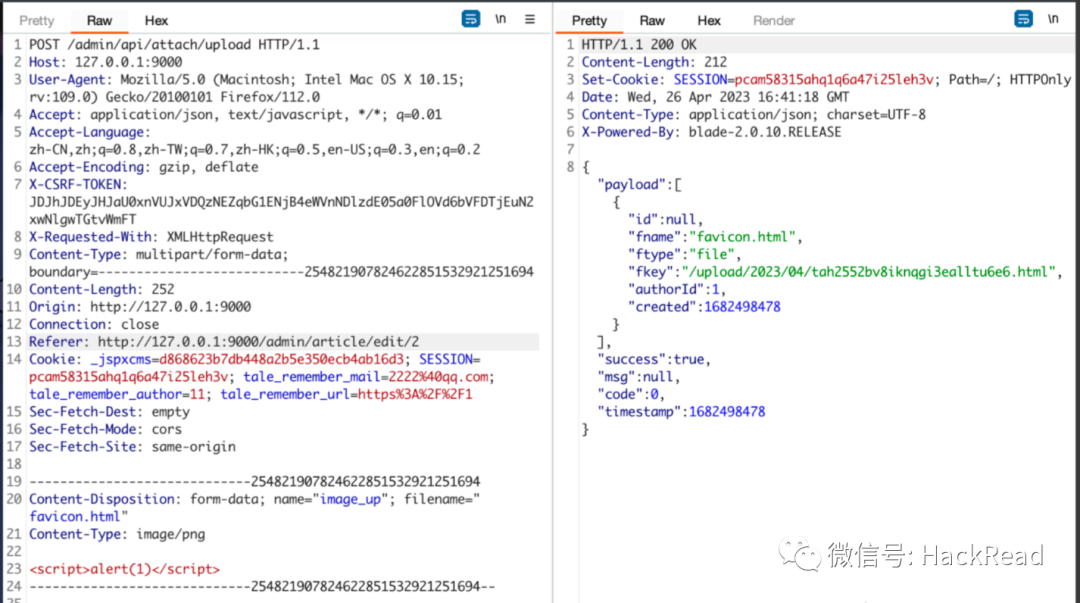Click the HTTP/1.1 200 OK status line
This screenshot has height=603, width=1080.
point(639,45)
